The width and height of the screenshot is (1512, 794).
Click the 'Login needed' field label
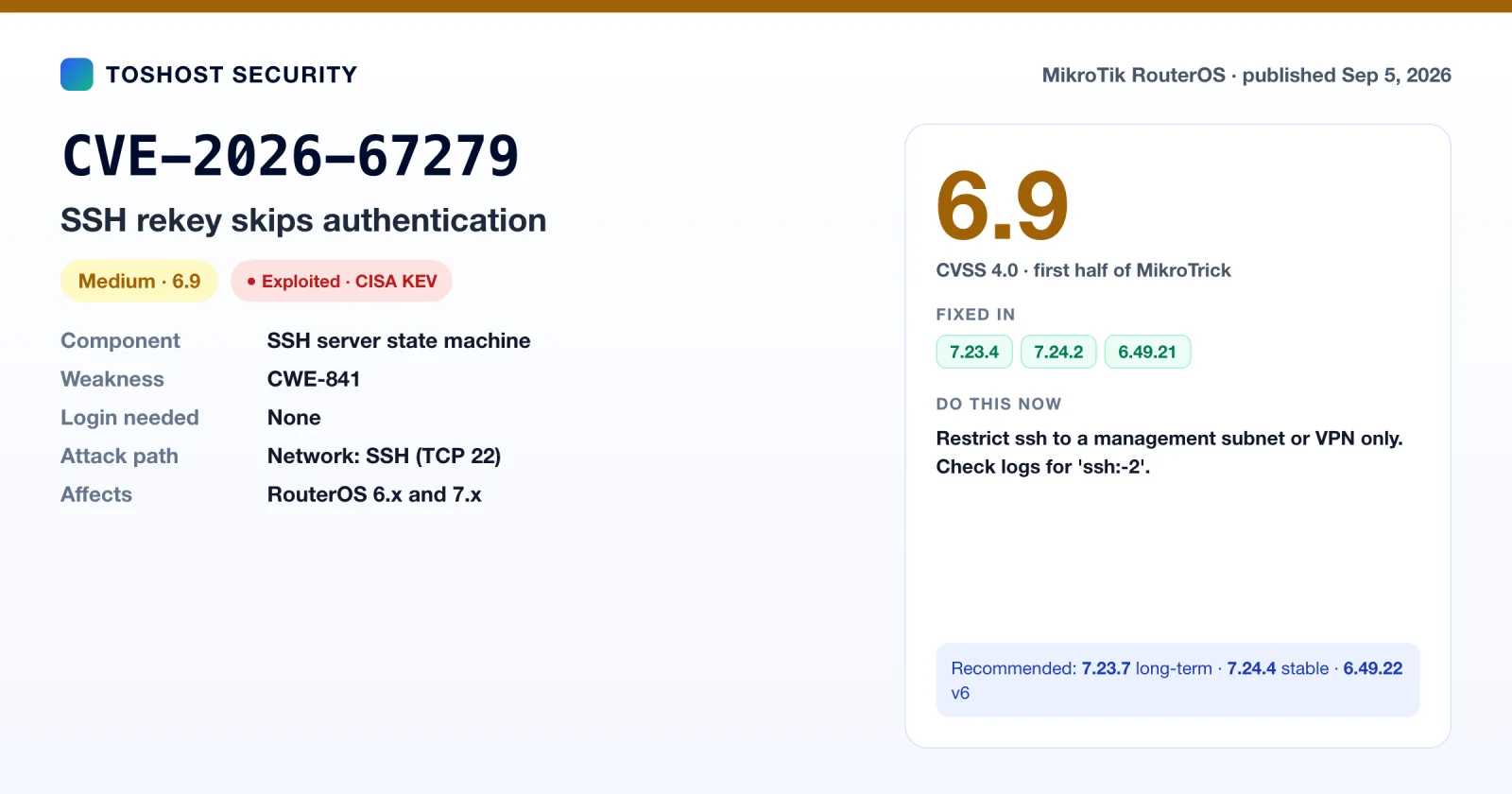[x=129, y=418]
